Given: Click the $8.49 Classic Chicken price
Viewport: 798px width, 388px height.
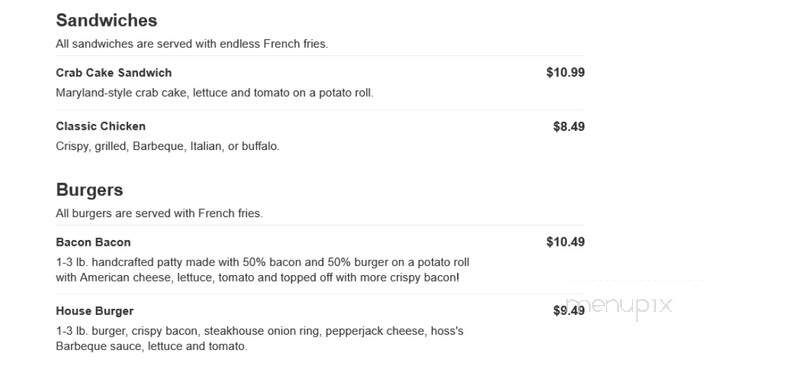Looking at the screenshot, I should (569, 126).
